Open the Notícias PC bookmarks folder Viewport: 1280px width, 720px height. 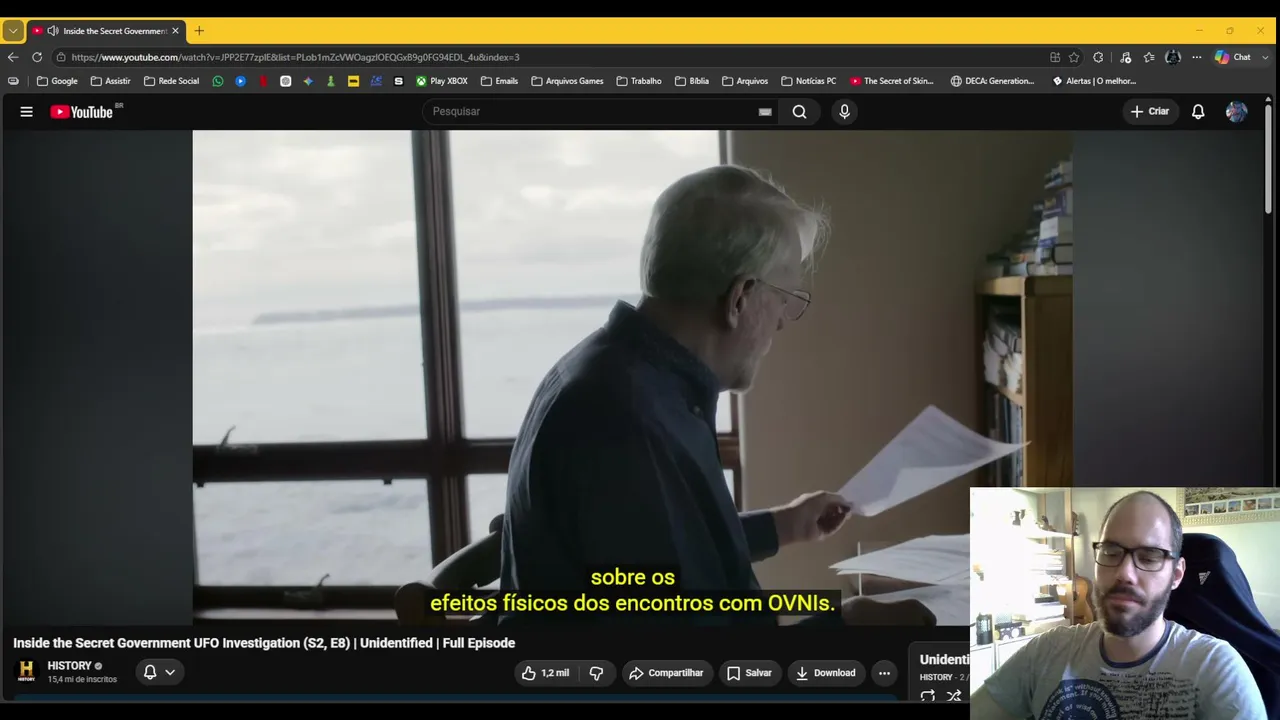coord(808,81)
